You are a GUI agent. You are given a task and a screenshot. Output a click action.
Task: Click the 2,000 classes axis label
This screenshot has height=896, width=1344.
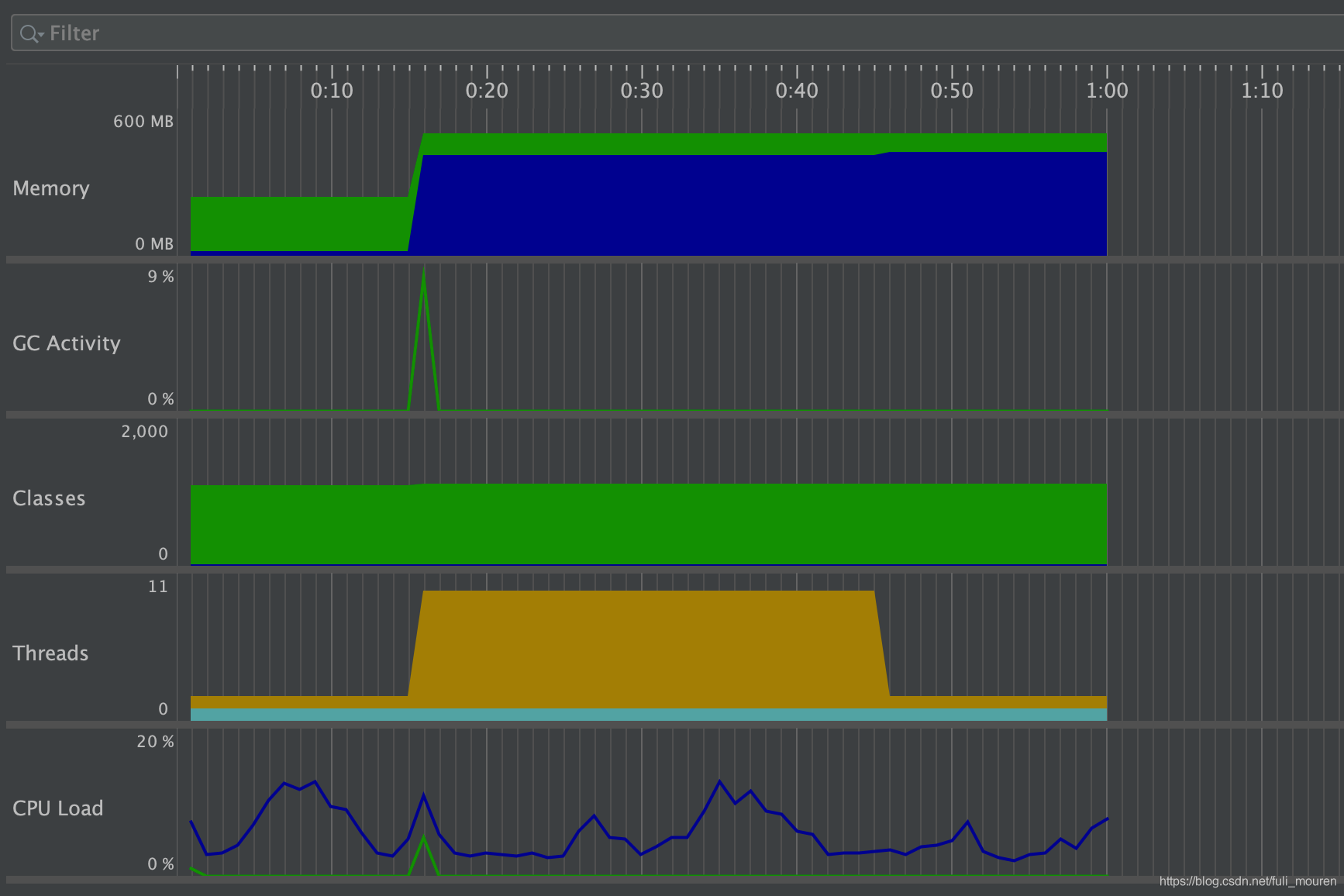[x=144, y=432]
